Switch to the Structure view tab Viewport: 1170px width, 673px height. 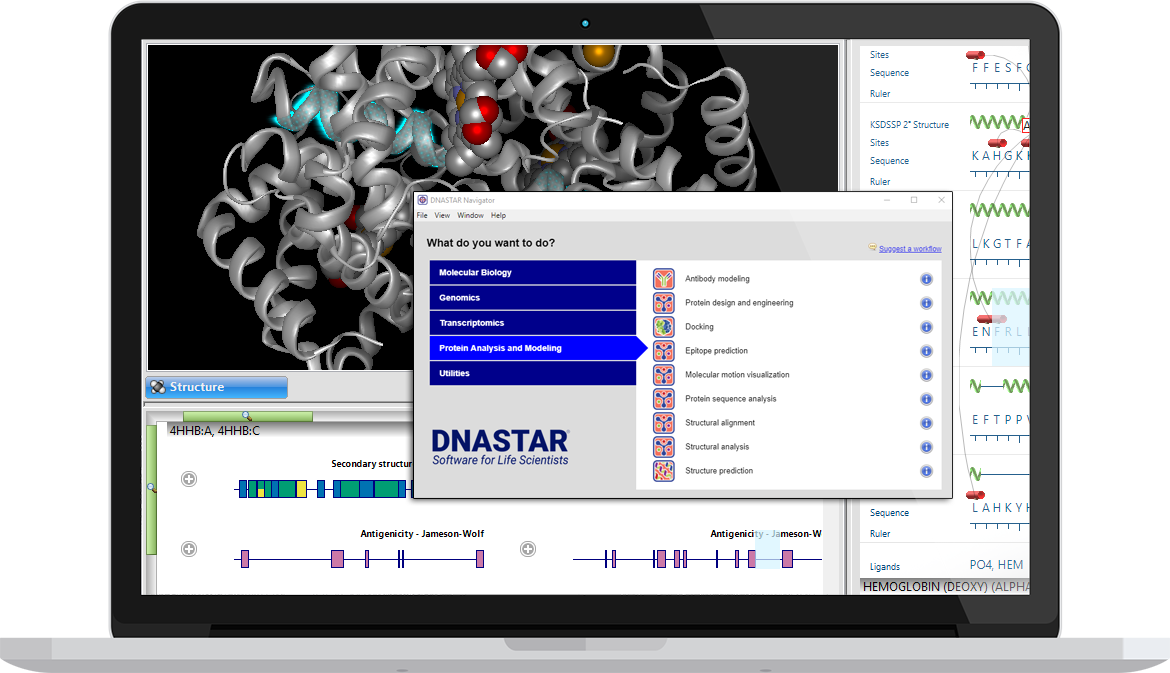[x=216, y=387]
